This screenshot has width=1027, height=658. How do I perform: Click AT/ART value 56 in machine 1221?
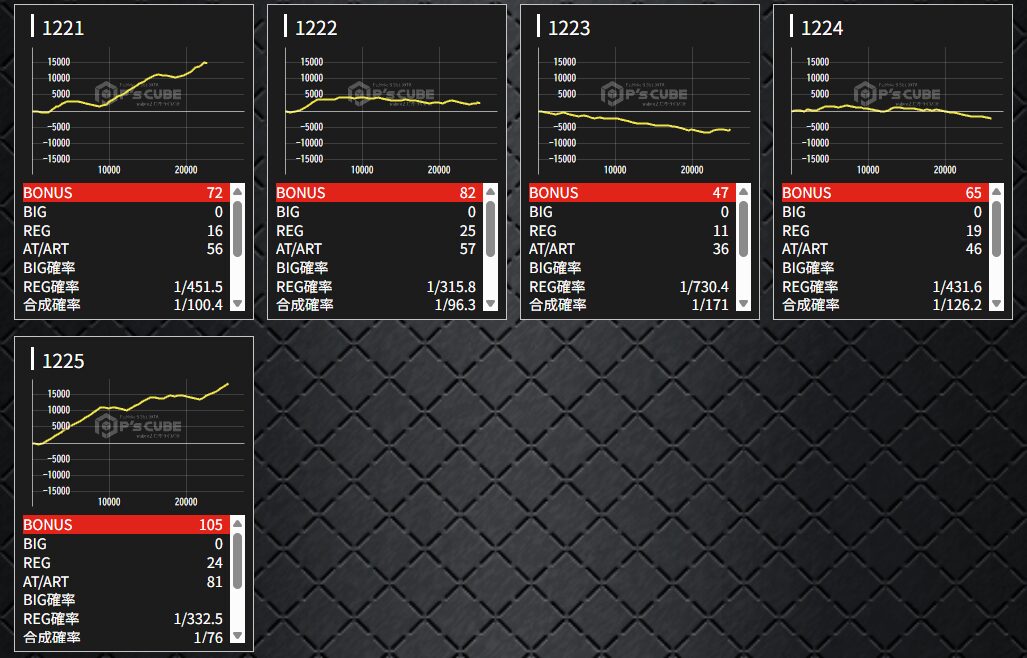point(215,249)
